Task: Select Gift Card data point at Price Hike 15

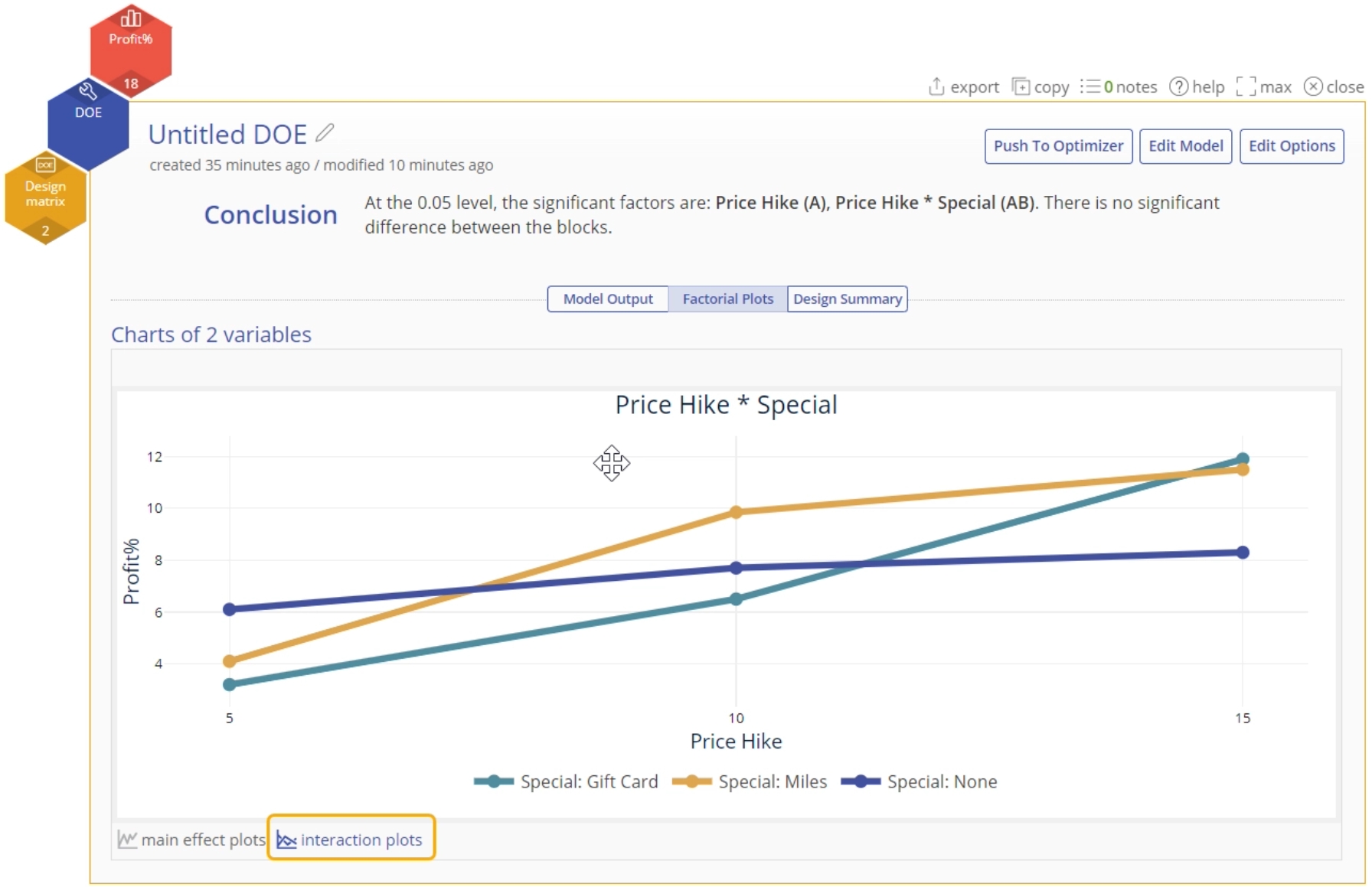Action: point(1243,459)
